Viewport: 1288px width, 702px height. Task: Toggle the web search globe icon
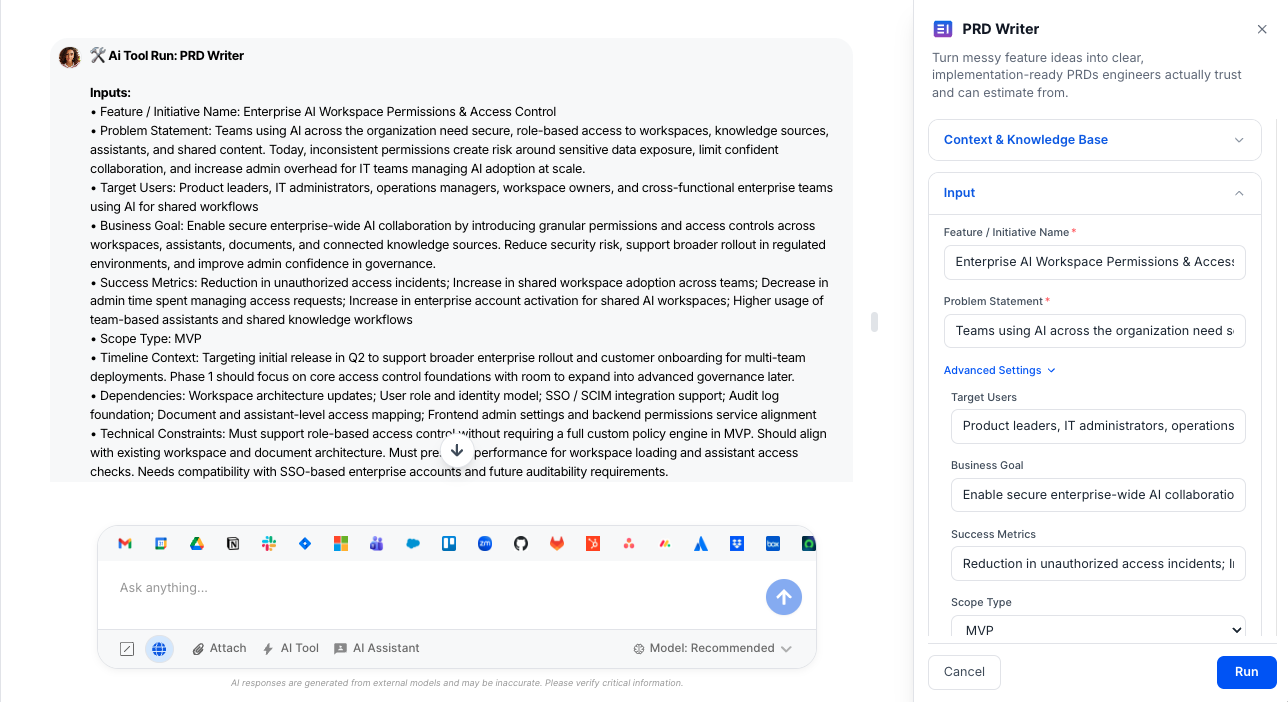point(159,649)
